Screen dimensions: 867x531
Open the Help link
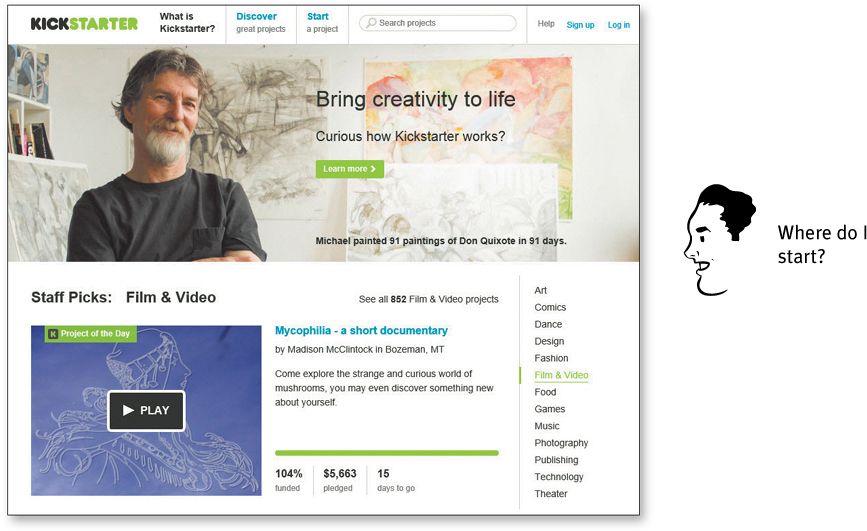point(546,24)
